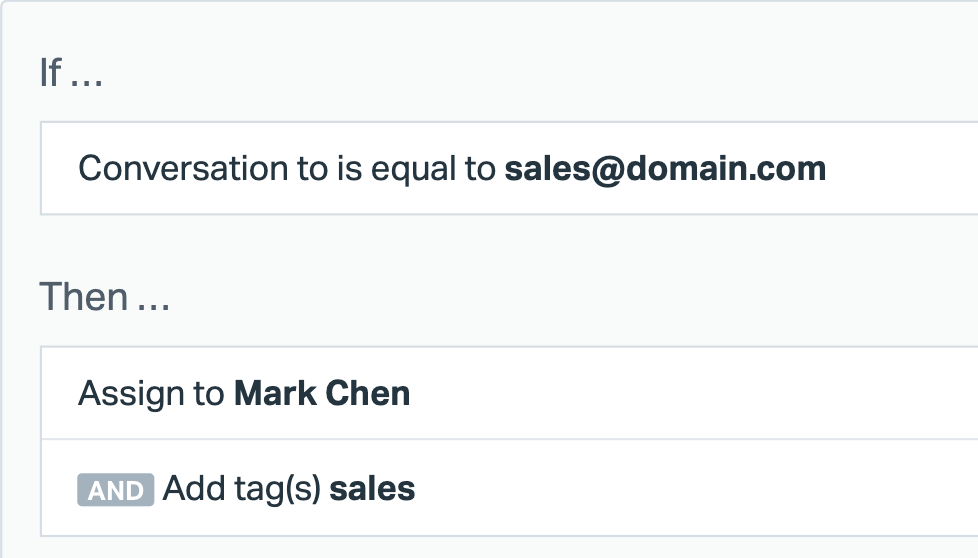This screenshot has width=978, height=558.
Task: Click the Mark Chen assignee name
Action: tap(322, 393)
